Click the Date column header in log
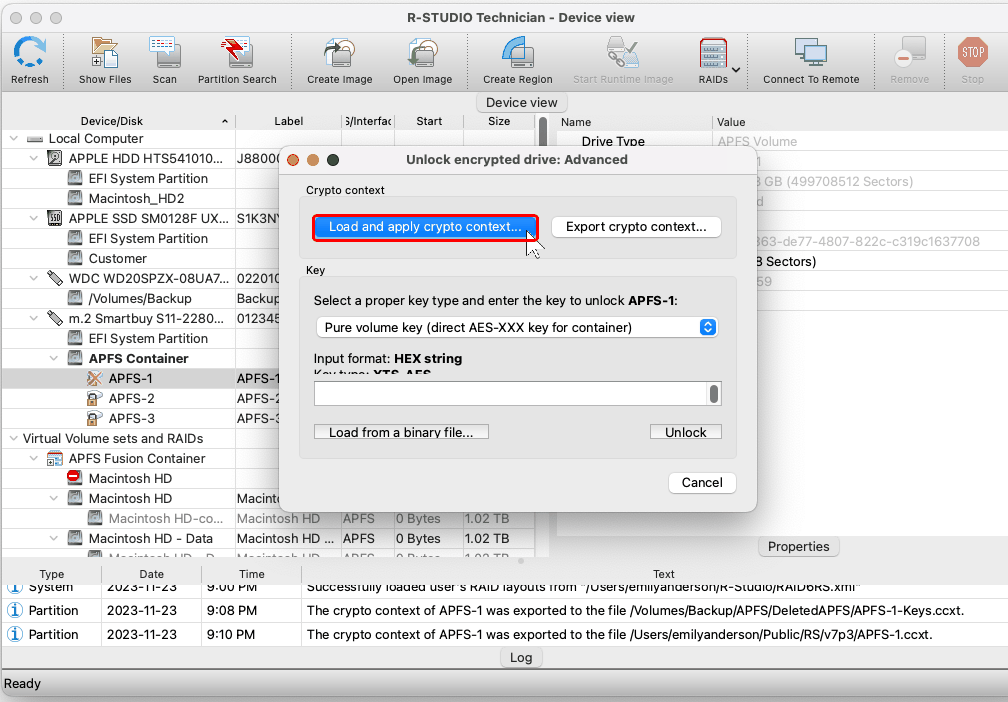 click(x=151, y=574)
